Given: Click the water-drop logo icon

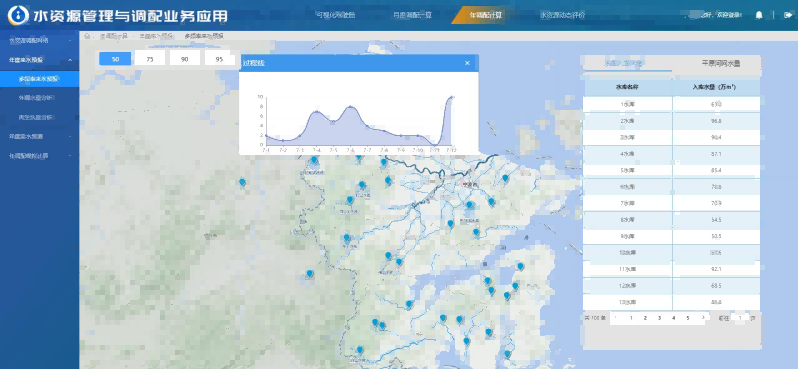Looking at the screenshot, I should click(x=18, y=16).
